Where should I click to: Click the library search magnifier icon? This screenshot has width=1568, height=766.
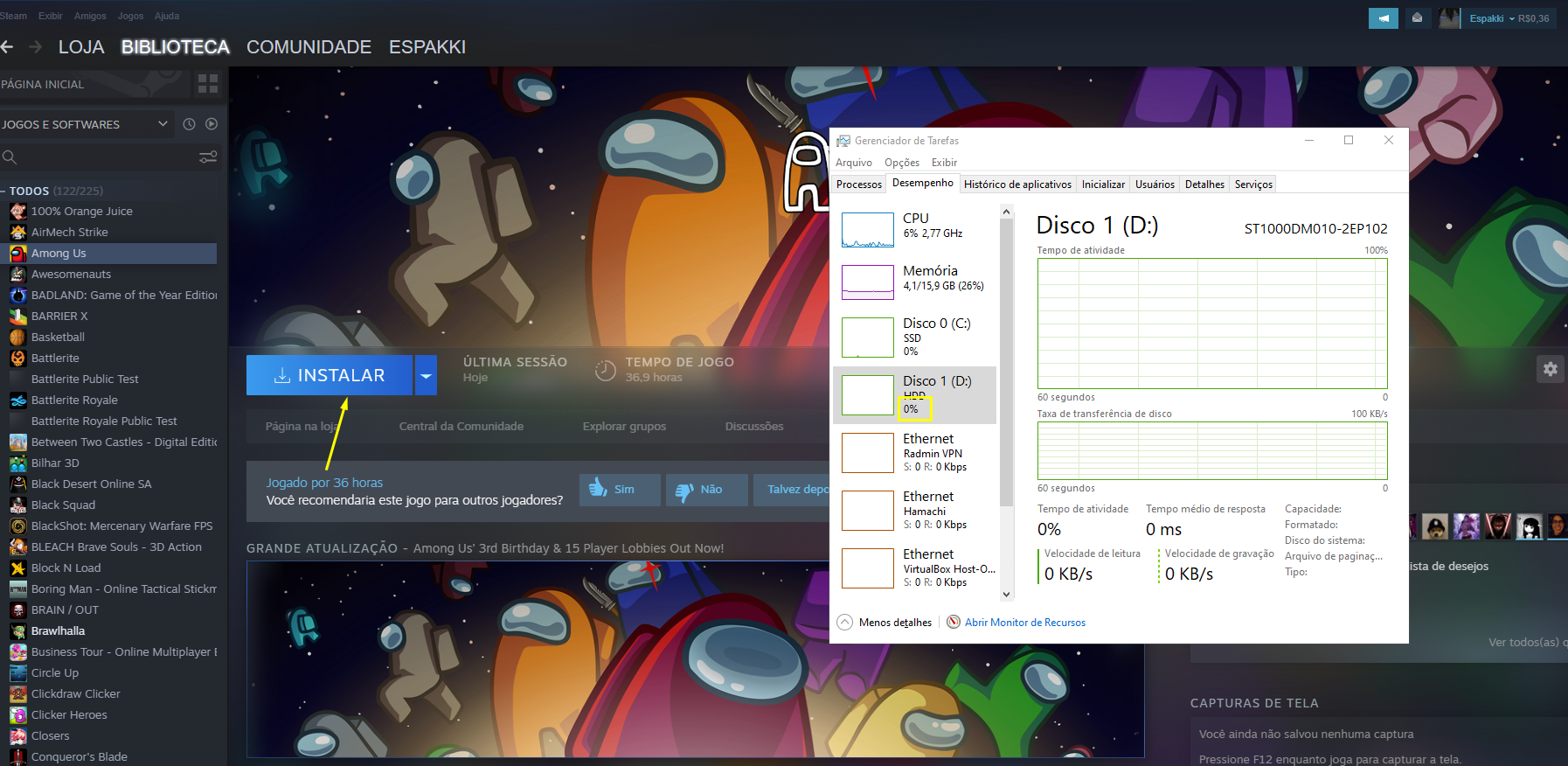click(10, 157)
